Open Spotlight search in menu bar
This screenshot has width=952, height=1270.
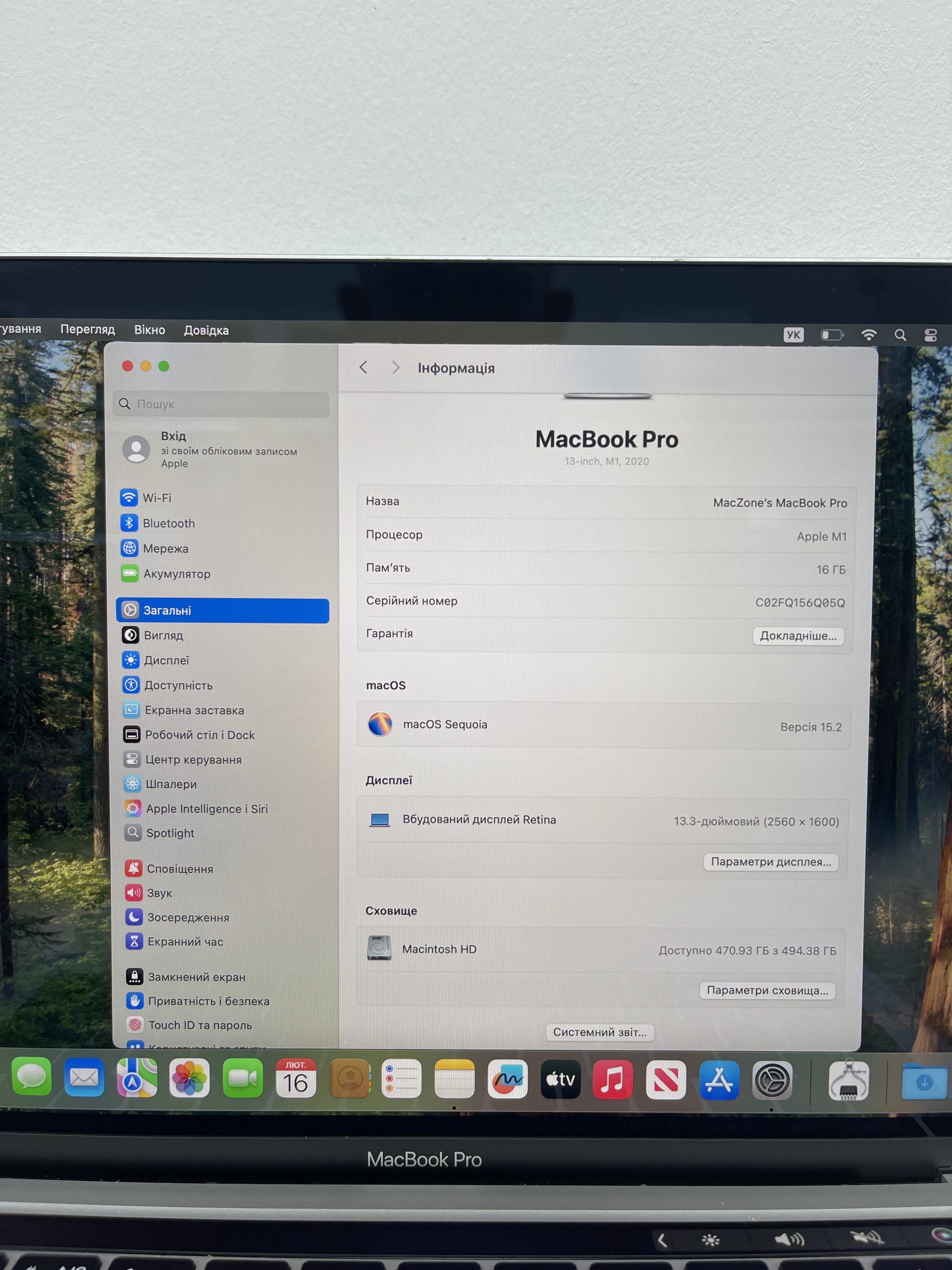(x=900, y=335)
